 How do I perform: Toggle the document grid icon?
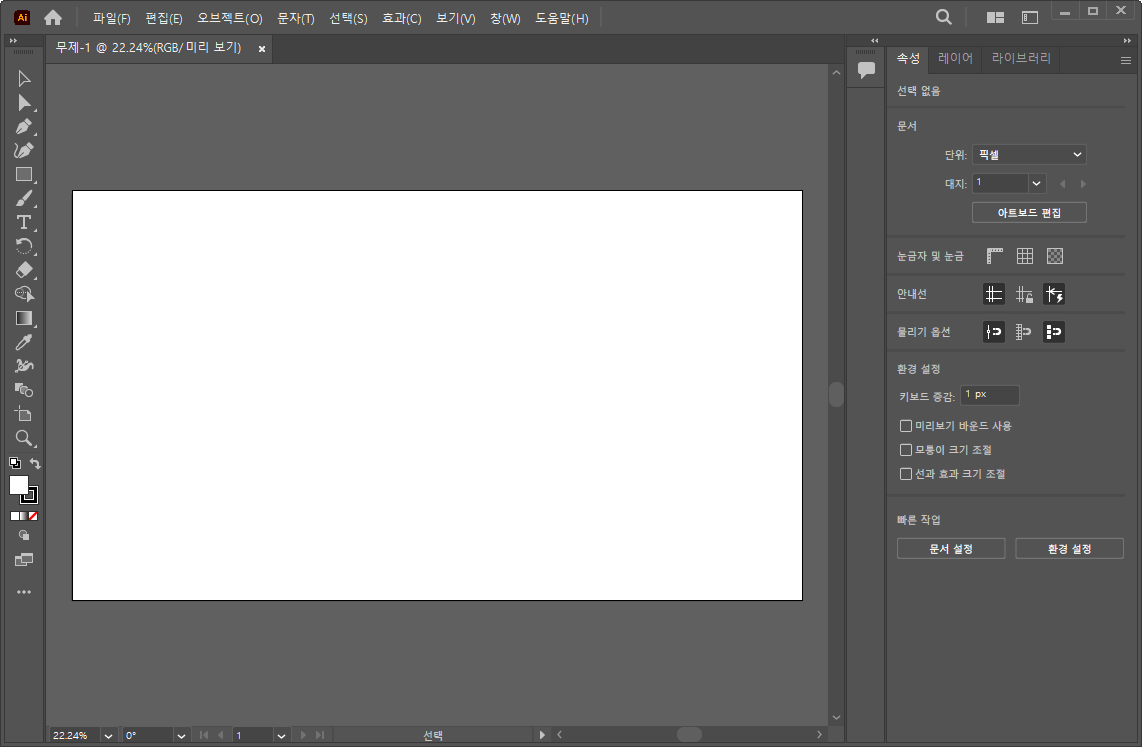click(x=1025, y=256)
